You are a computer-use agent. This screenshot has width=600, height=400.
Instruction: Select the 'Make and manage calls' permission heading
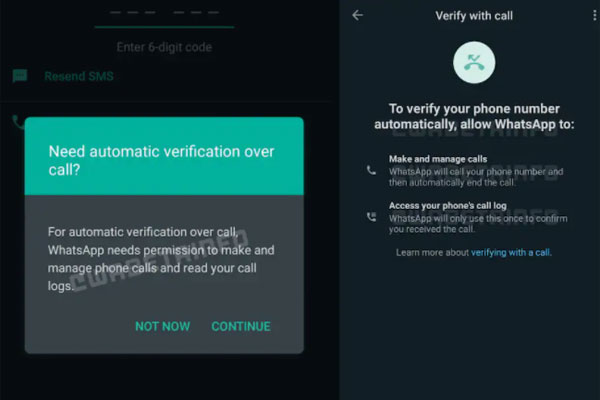(438, 159)
